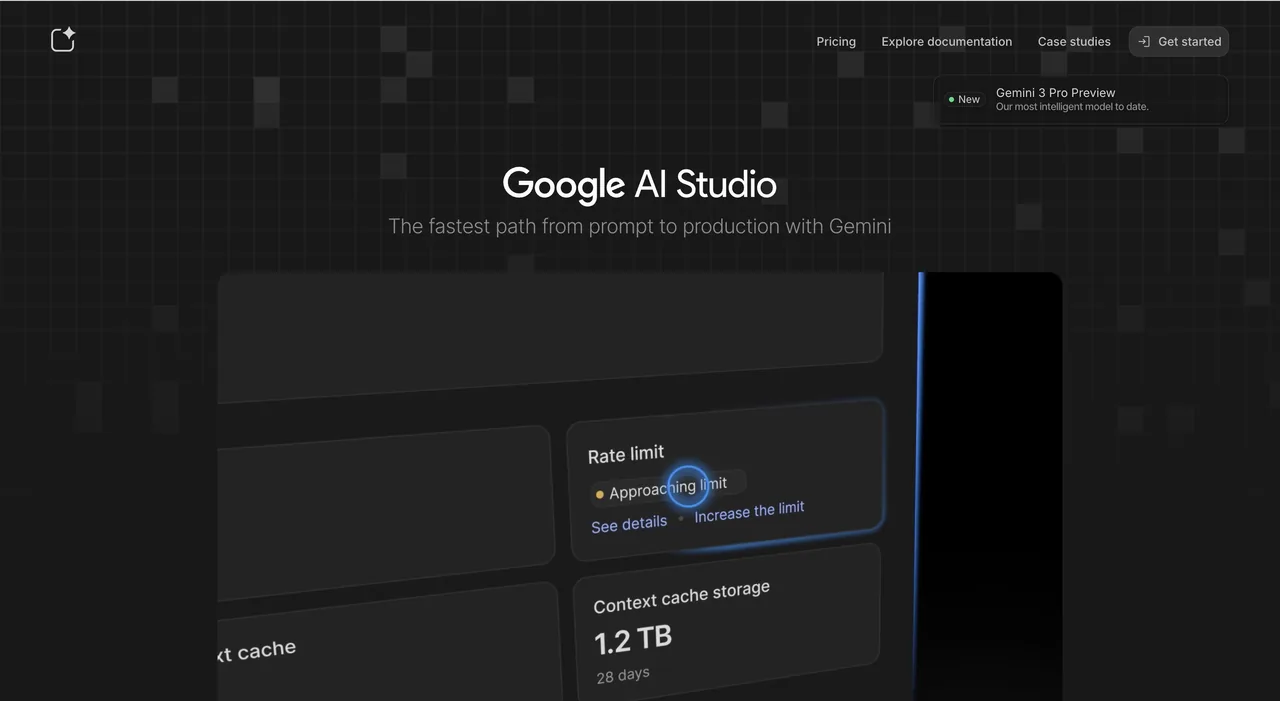Select the Rate limit card title
Viewport: 1280px width, 701px height.
[x=626, y=455]
